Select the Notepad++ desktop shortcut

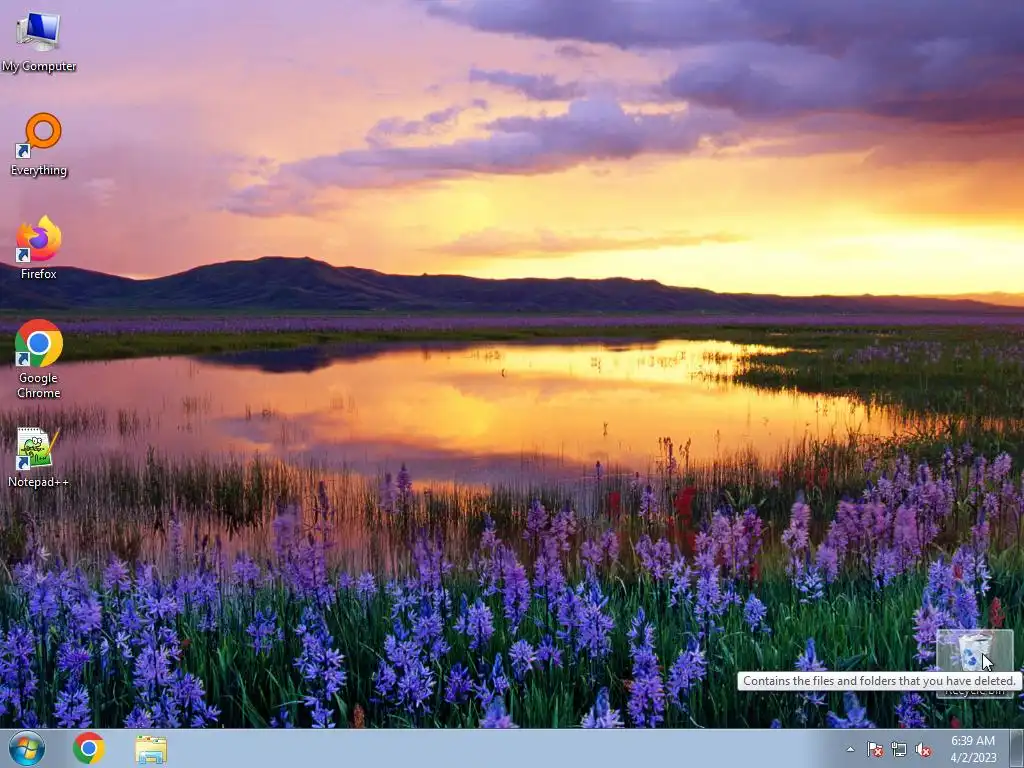click(39, 457)
